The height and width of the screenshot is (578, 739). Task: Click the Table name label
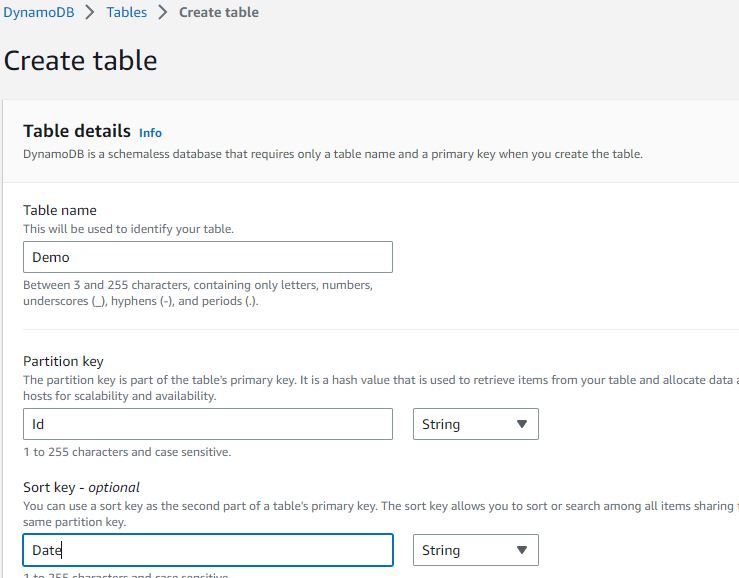[60, 210]
